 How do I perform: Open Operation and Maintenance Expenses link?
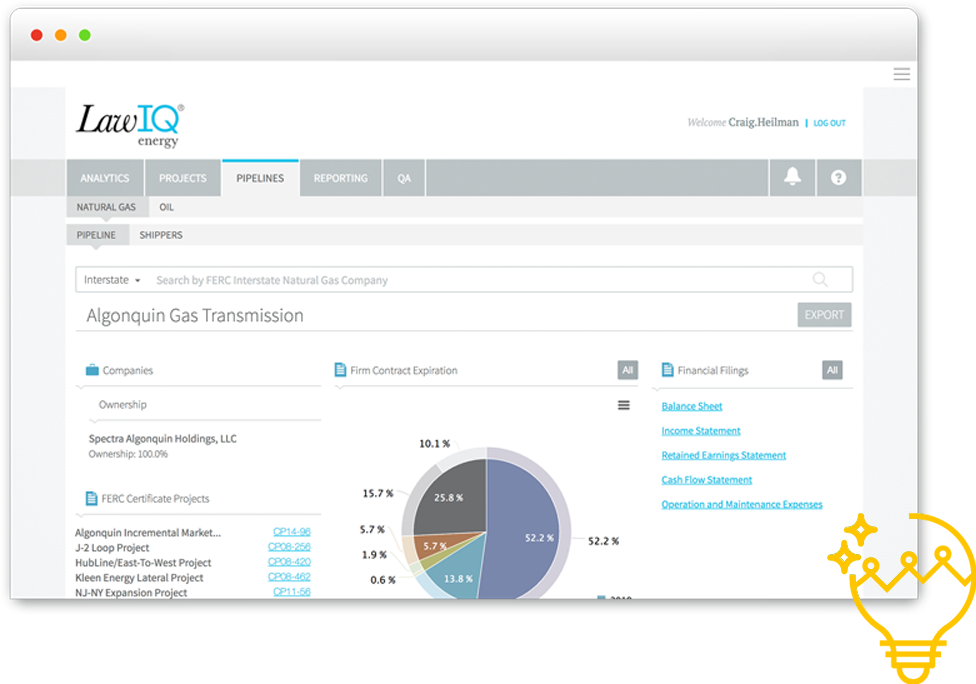click(x=741, y=504)
